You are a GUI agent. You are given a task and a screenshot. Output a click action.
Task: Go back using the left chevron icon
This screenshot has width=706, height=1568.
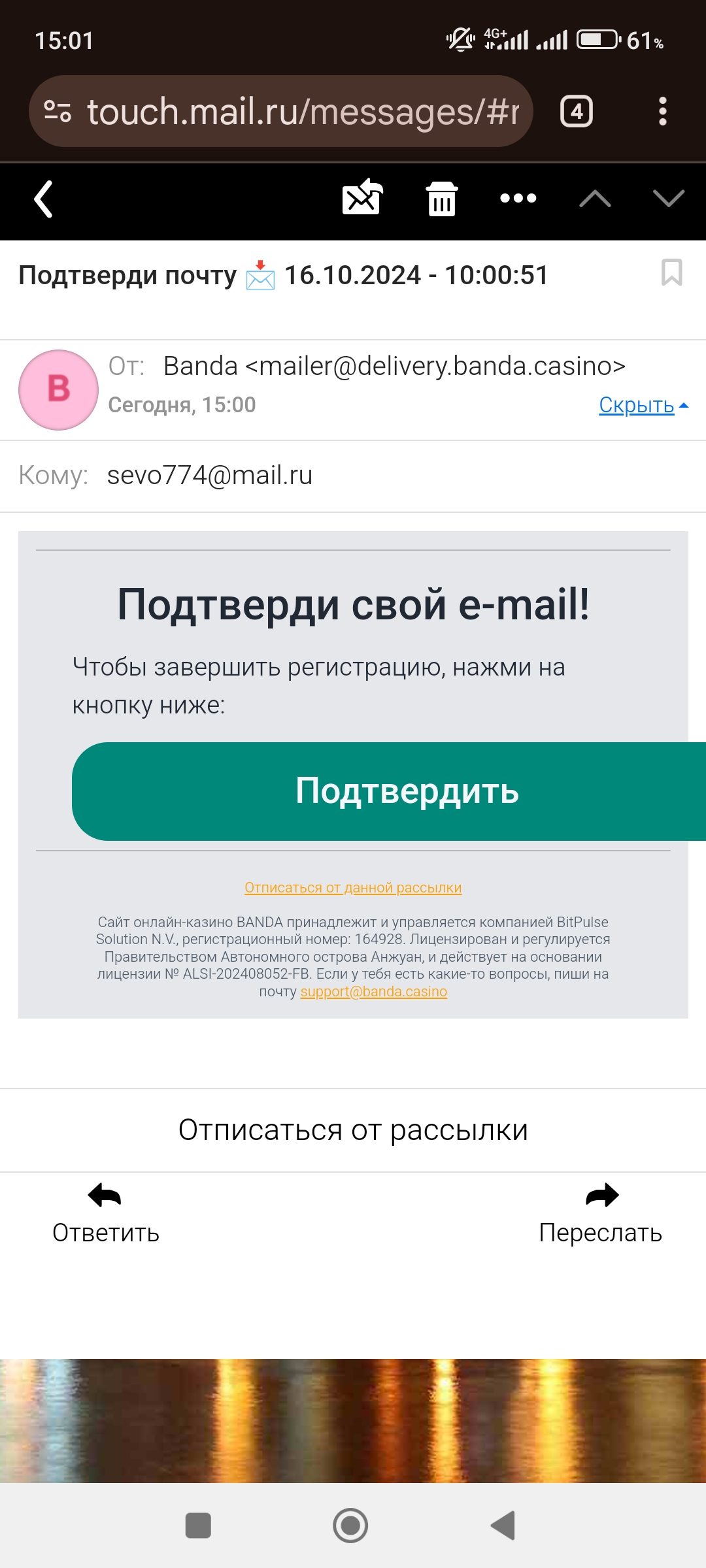click(43, 199)
